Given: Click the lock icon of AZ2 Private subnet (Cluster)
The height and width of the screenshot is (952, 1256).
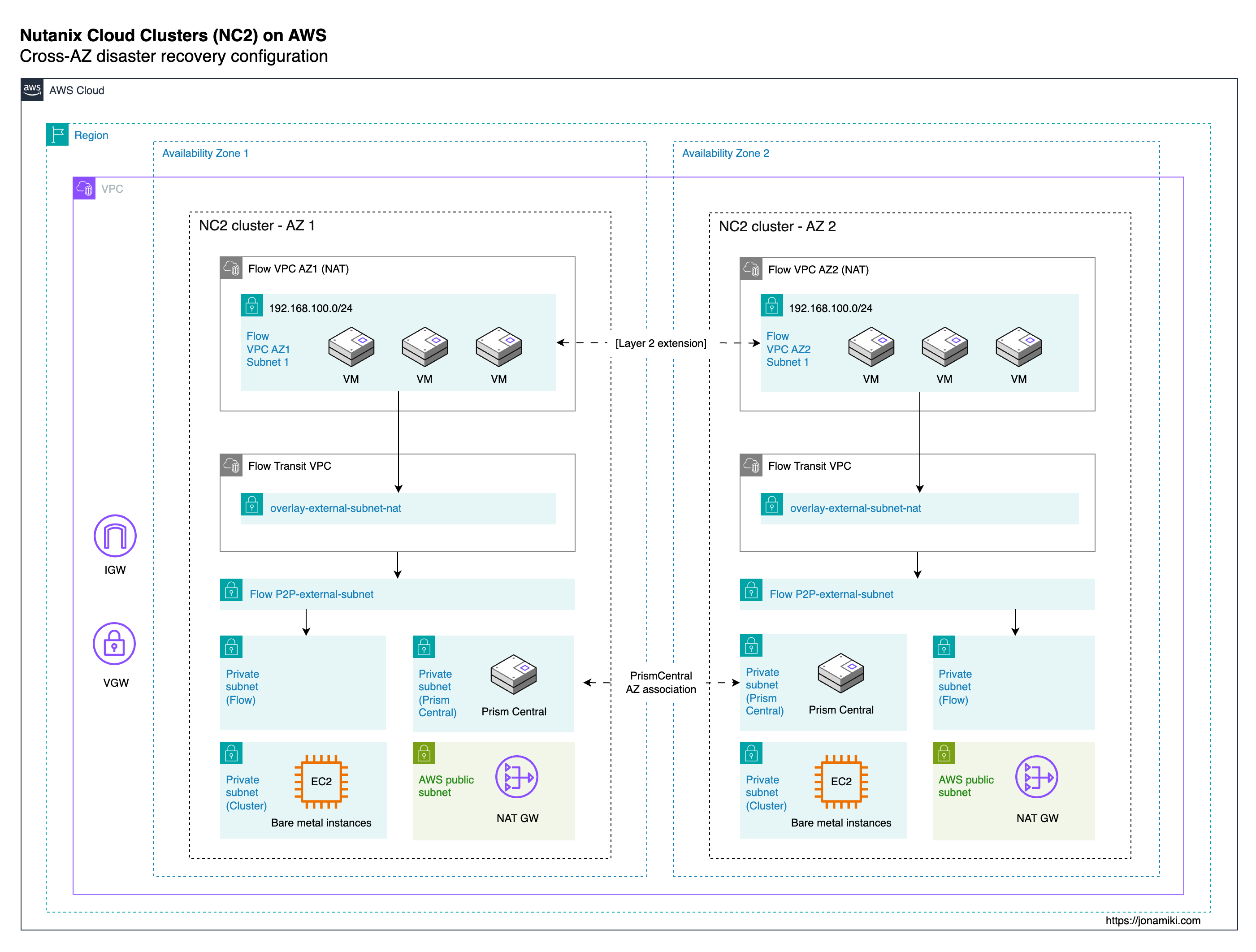Looking at the screenshot, I should click(751, 753).
